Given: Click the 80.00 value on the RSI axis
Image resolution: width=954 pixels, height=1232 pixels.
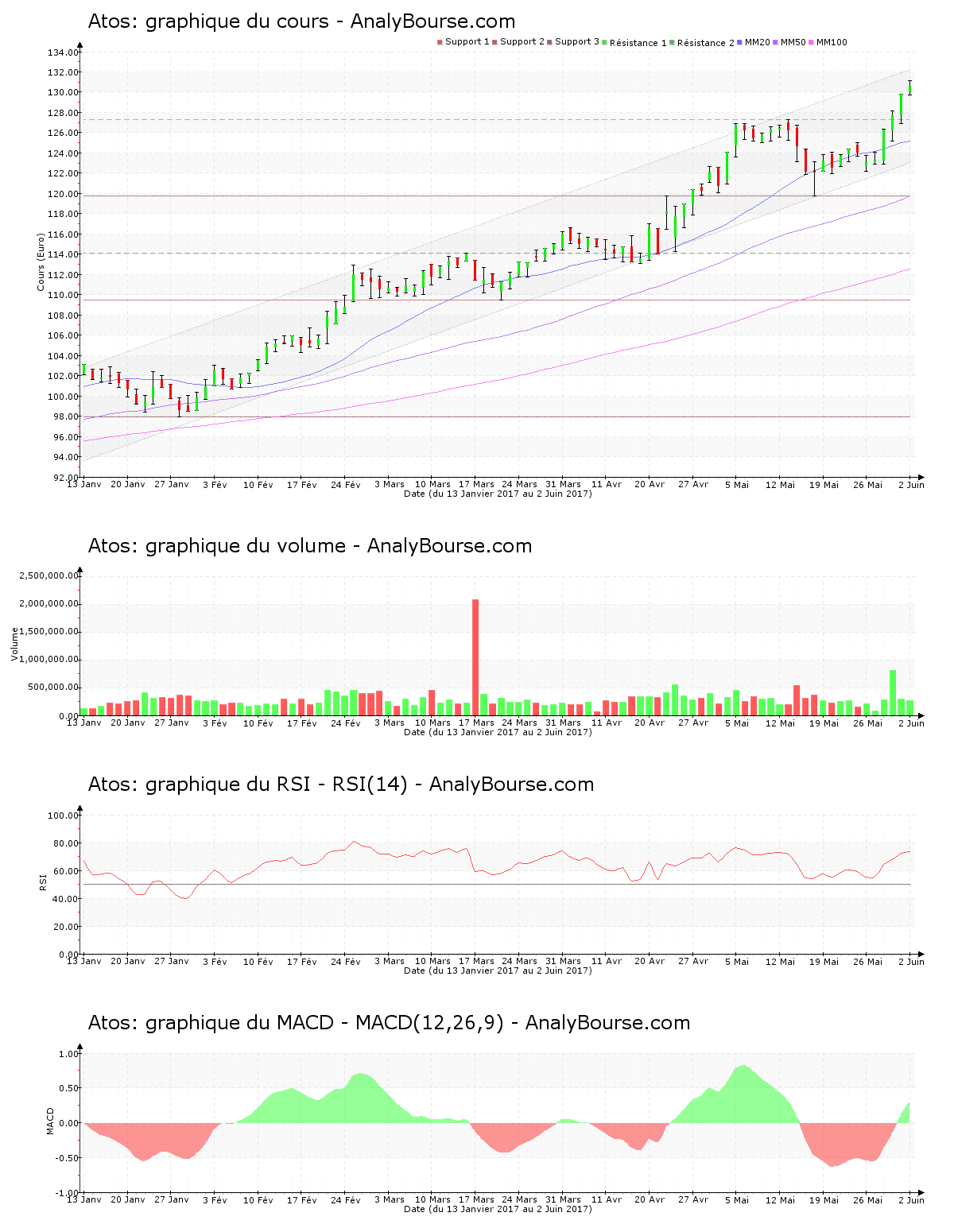Looking at the screenshot, I should click(x=65, y=843).
